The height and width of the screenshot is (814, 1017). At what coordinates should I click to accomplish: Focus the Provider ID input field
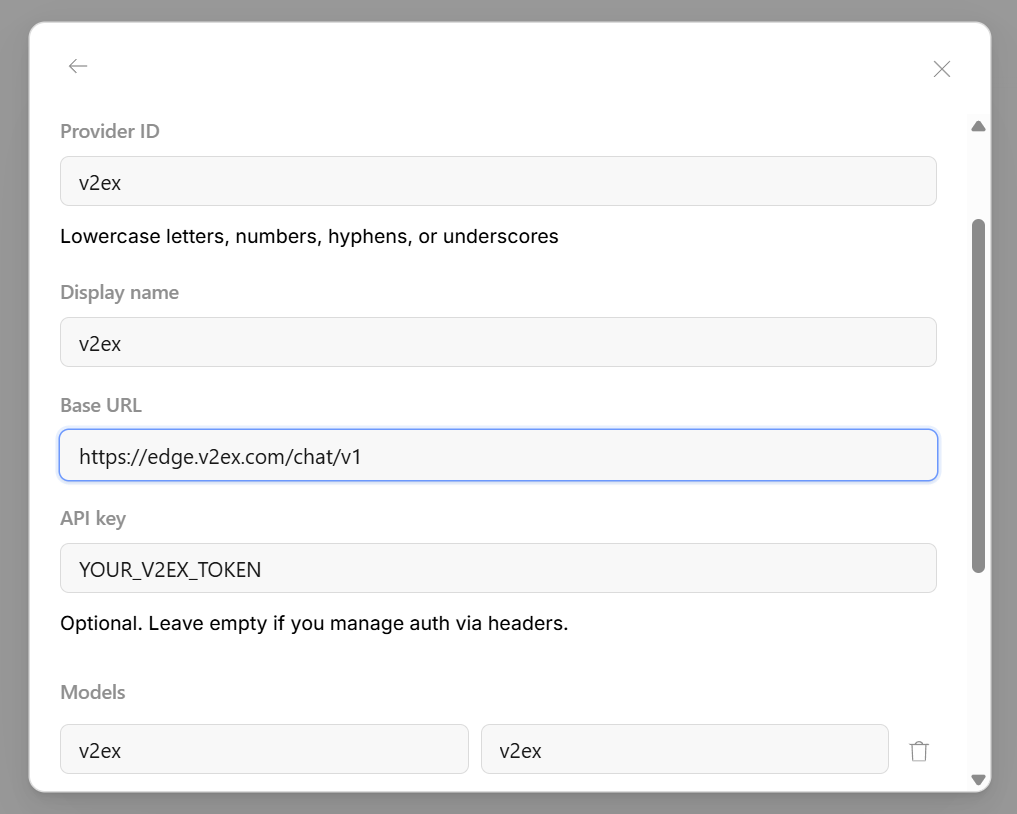coord(498,181)
